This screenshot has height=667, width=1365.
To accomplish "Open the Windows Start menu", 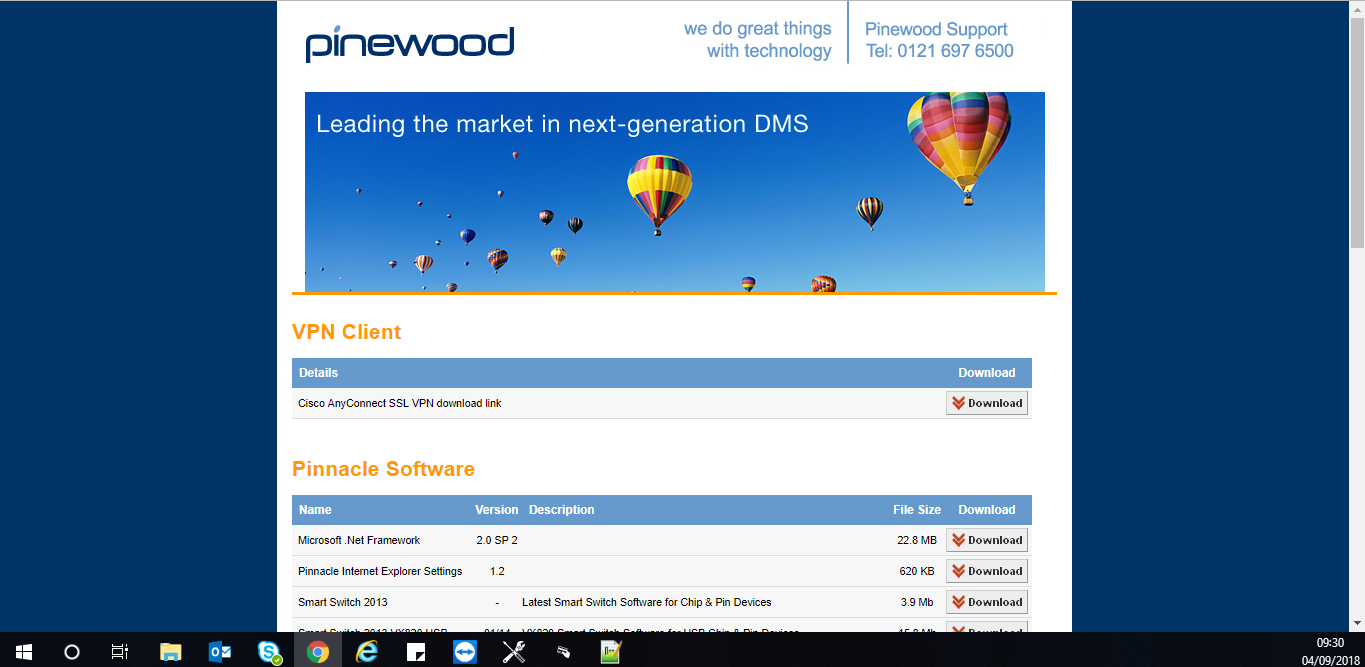I will click(x=24, y=652).
